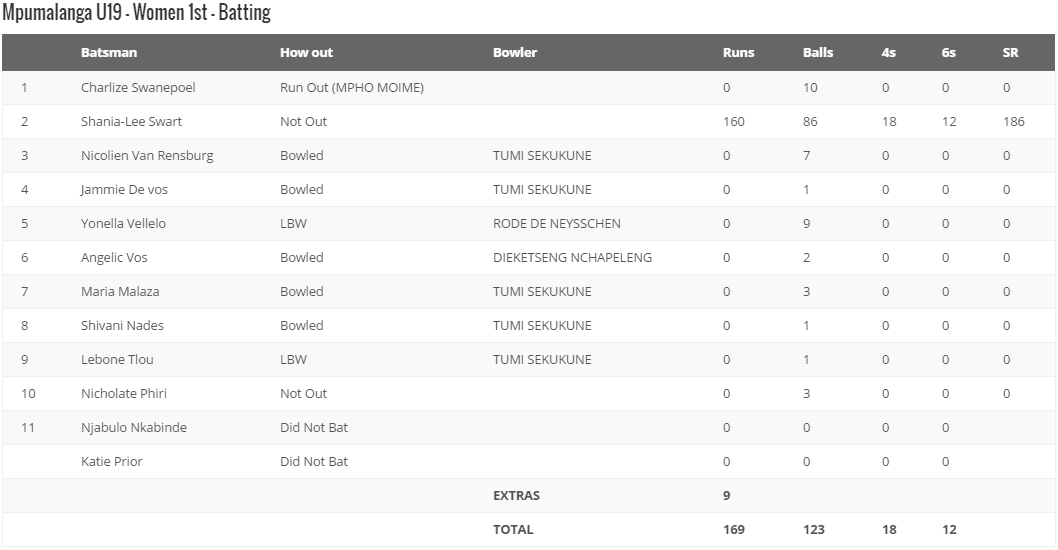Click batsman name Charlize Swanepoel

[138, 88]
